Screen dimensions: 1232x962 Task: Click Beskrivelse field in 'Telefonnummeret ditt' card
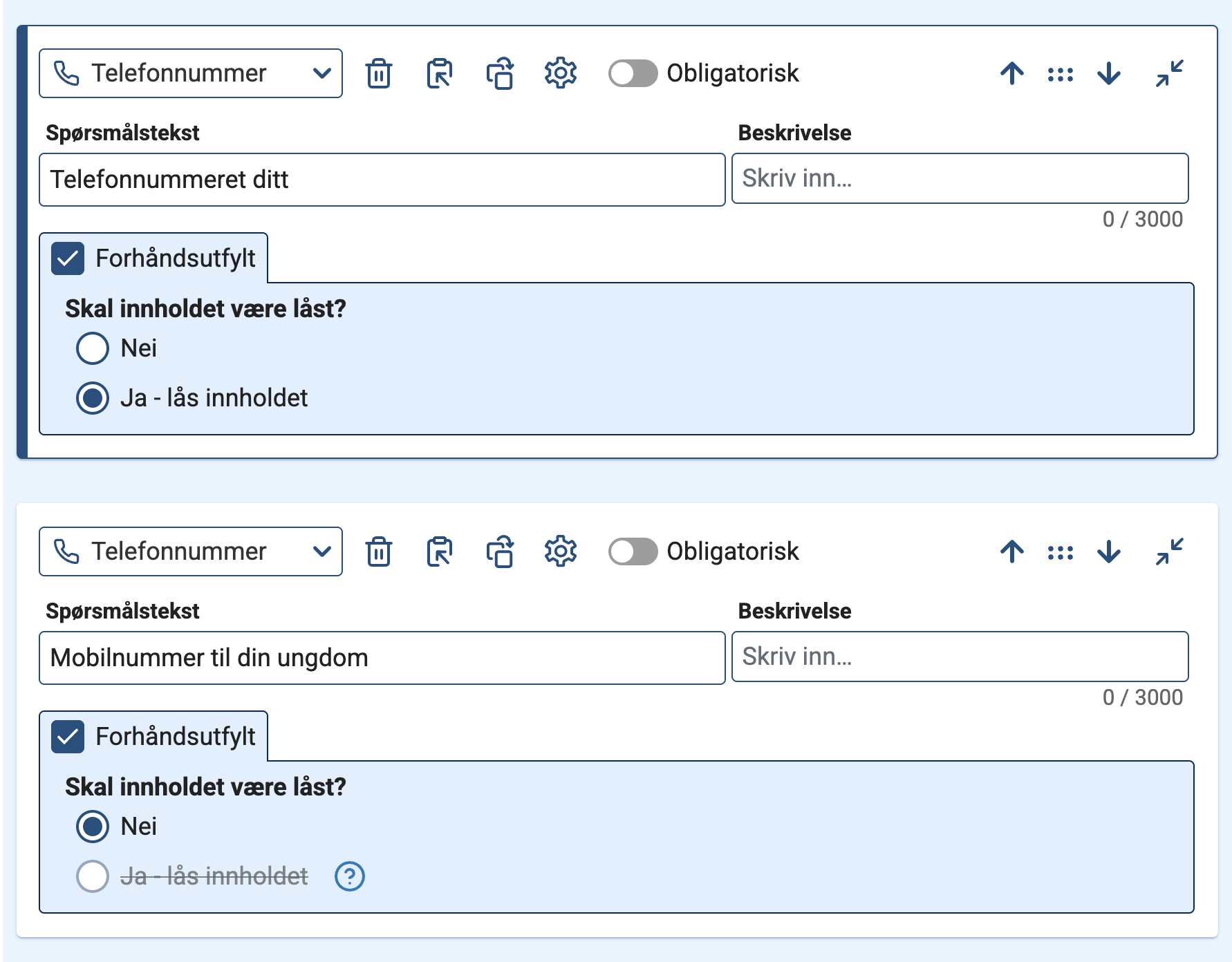960,178
